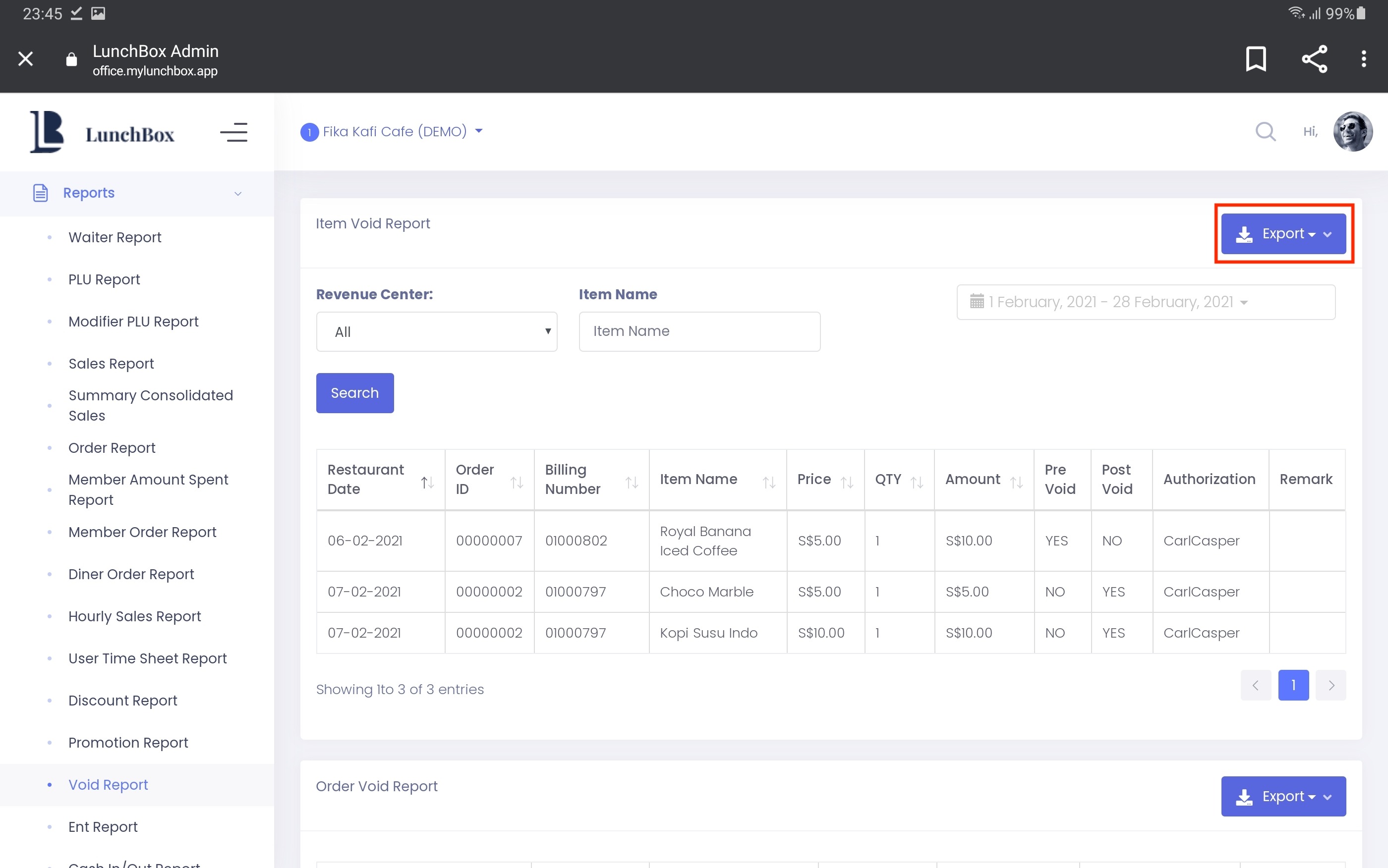Click Export on Item Void Report
The height and width of the screenshot is (868, 1388).
click(1283, 234)
